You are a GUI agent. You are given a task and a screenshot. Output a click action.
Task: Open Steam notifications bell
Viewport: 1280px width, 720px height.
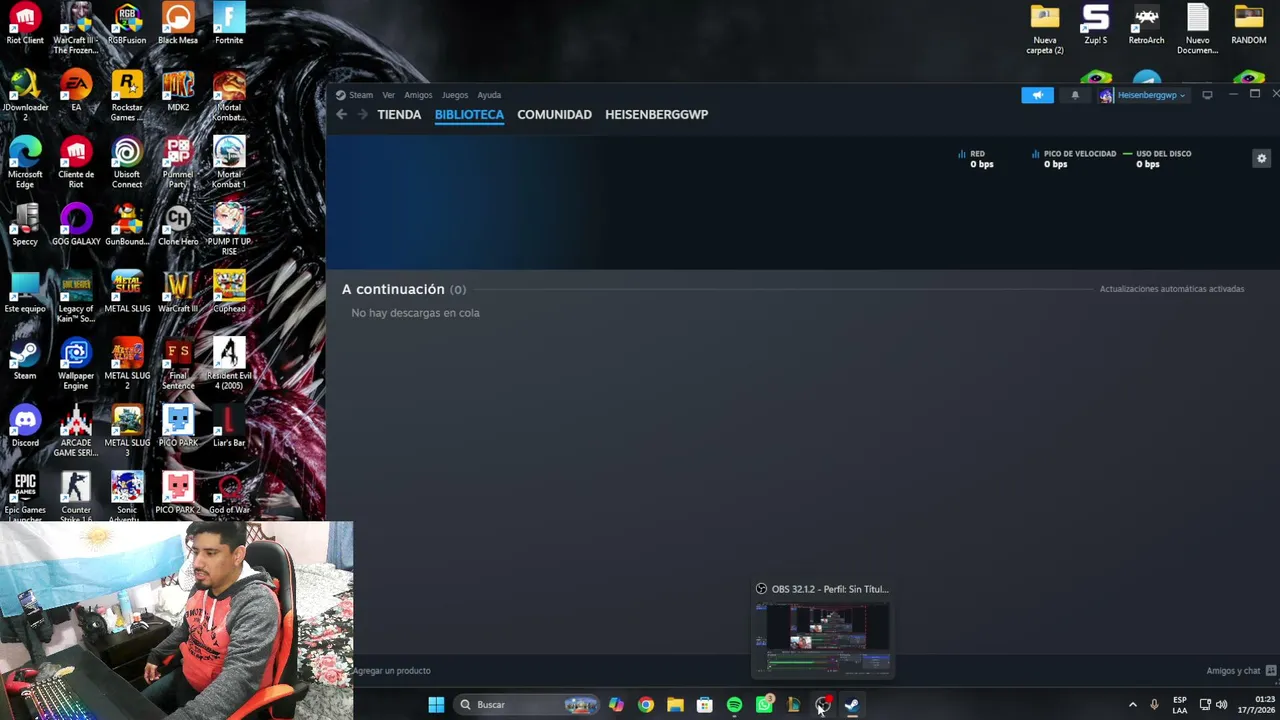click(1075, 95)
